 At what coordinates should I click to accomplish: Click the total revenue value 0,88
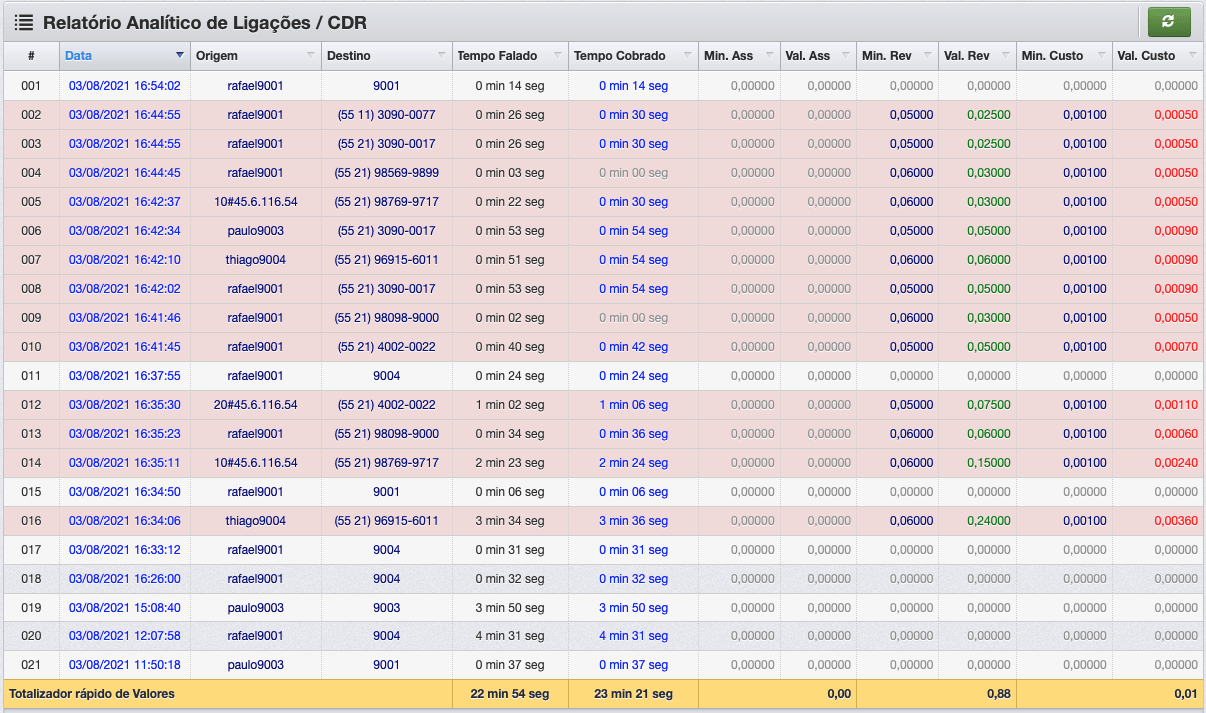click(x=998, y=694)
